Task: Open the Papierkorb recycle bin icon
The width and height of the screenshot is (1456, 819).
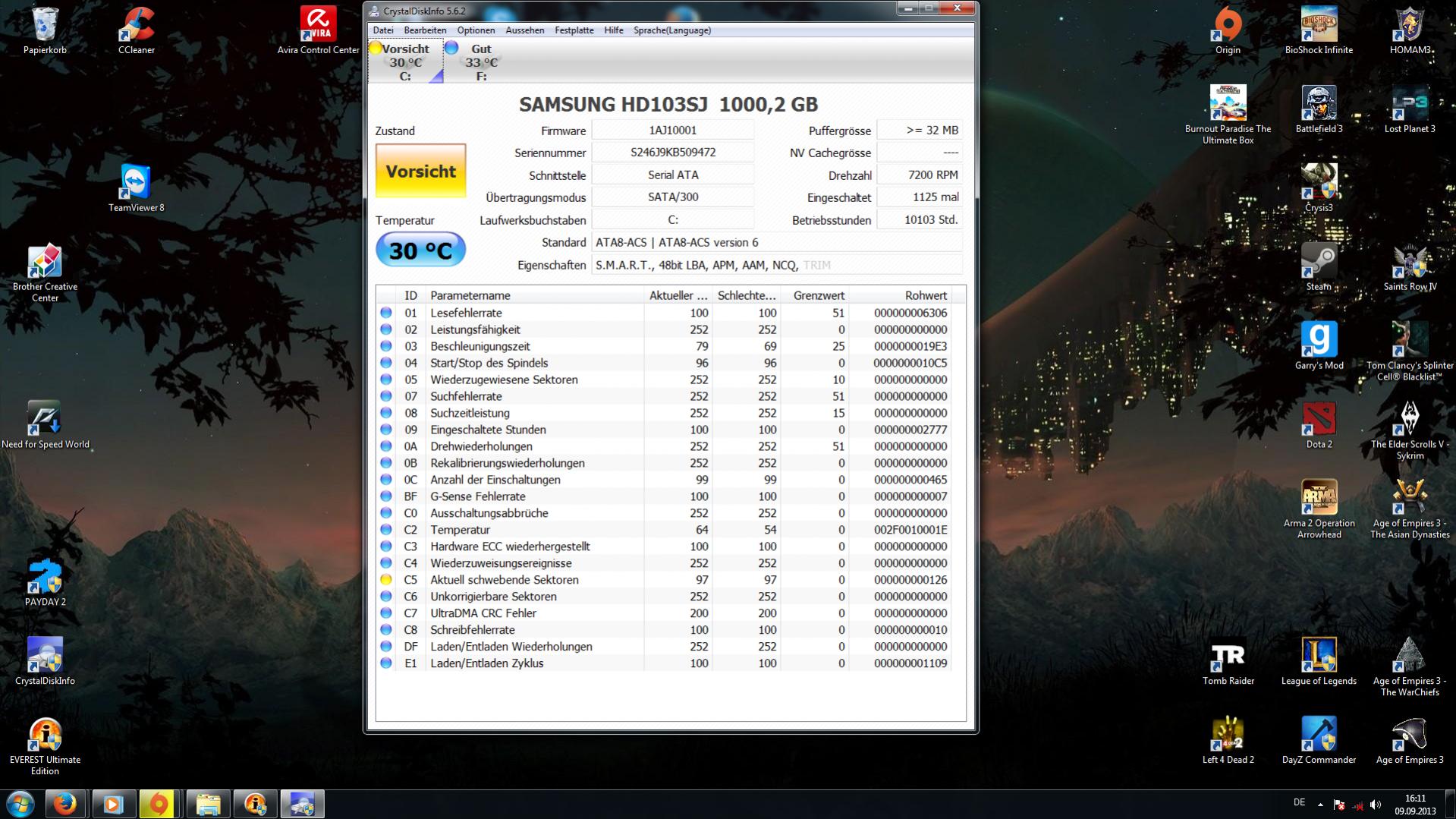Action: (45, 30)
